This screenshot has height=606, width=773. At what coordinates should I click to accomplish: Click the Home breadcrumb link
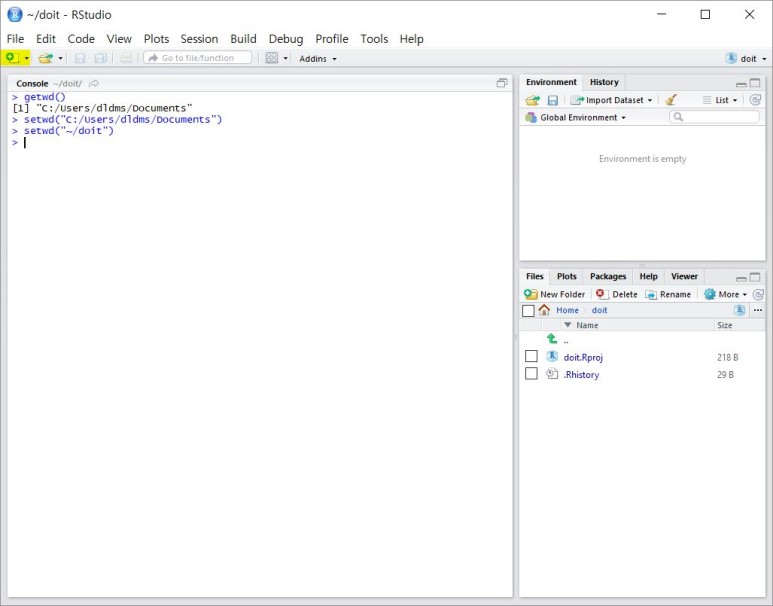point(567,310)
